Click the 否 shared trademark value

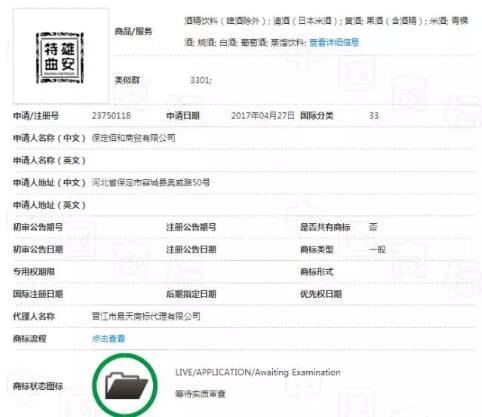pos(373,227)
